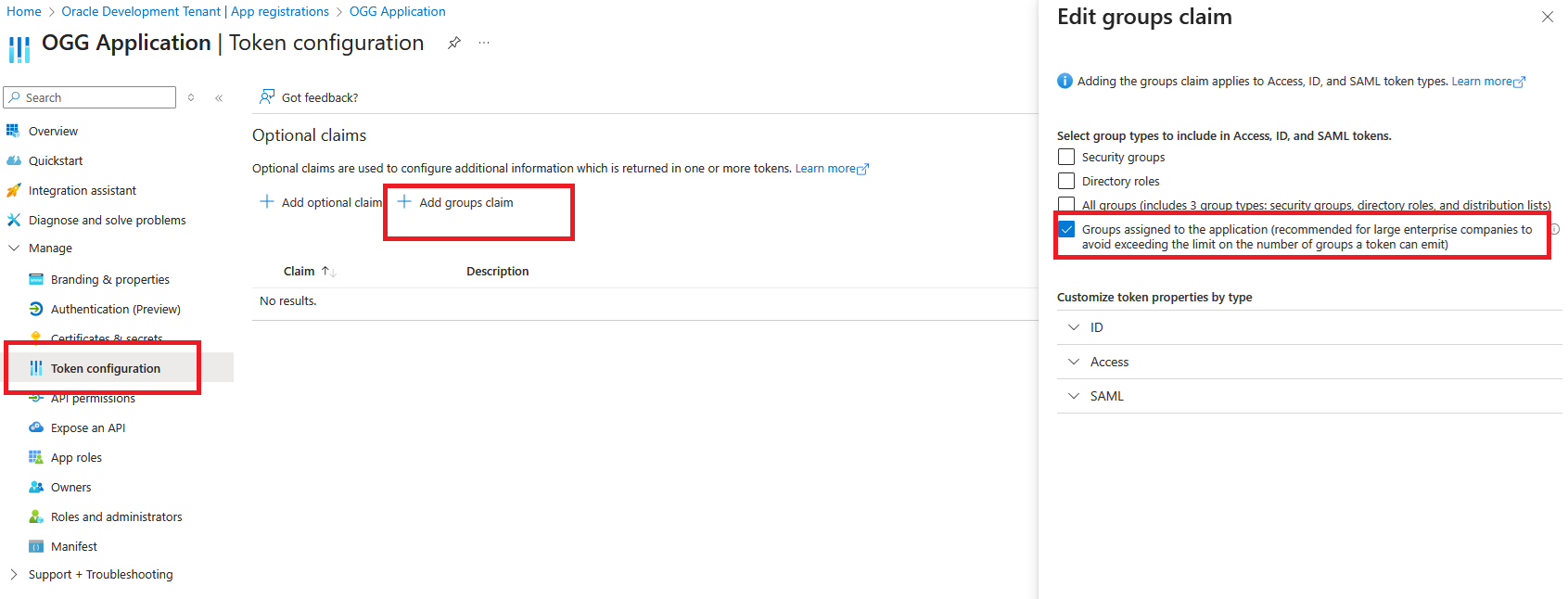Pin the Token configuration page
The width and height of the screenshot is (1568, 599).
coord(454,43)
